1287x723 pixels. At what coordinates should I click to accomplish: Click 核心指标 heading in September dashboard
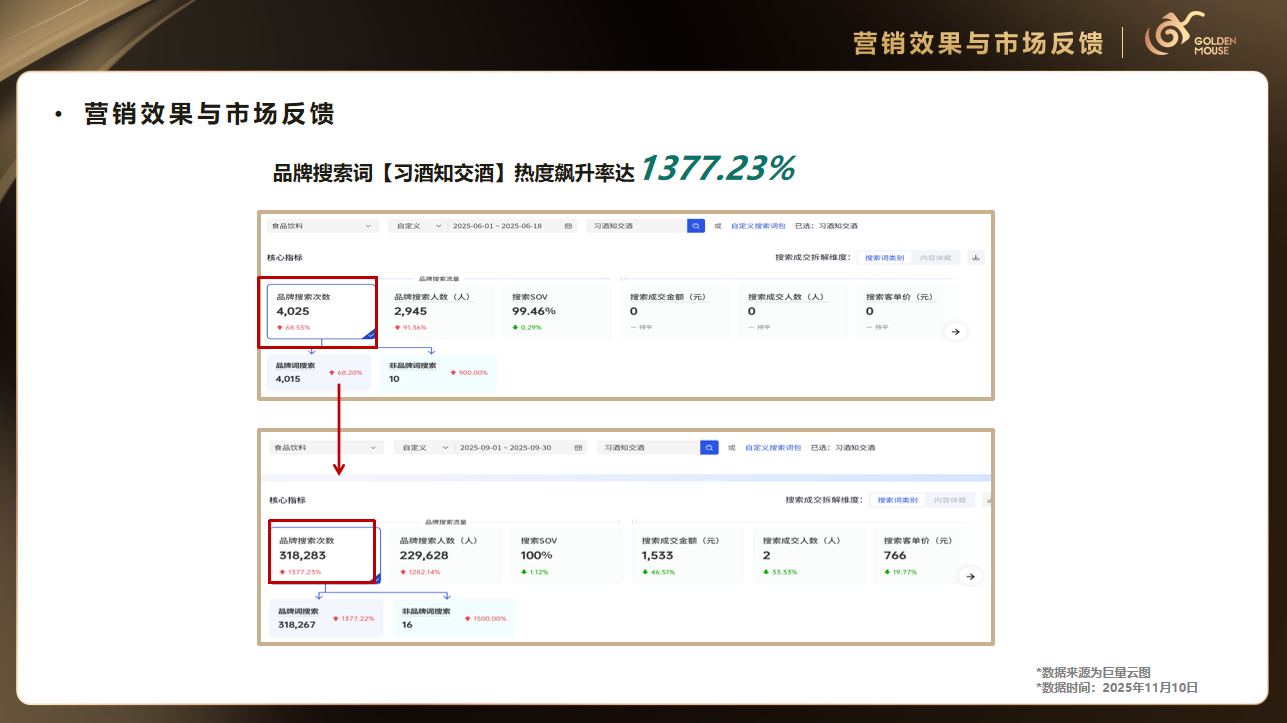(x=287, y=499)
